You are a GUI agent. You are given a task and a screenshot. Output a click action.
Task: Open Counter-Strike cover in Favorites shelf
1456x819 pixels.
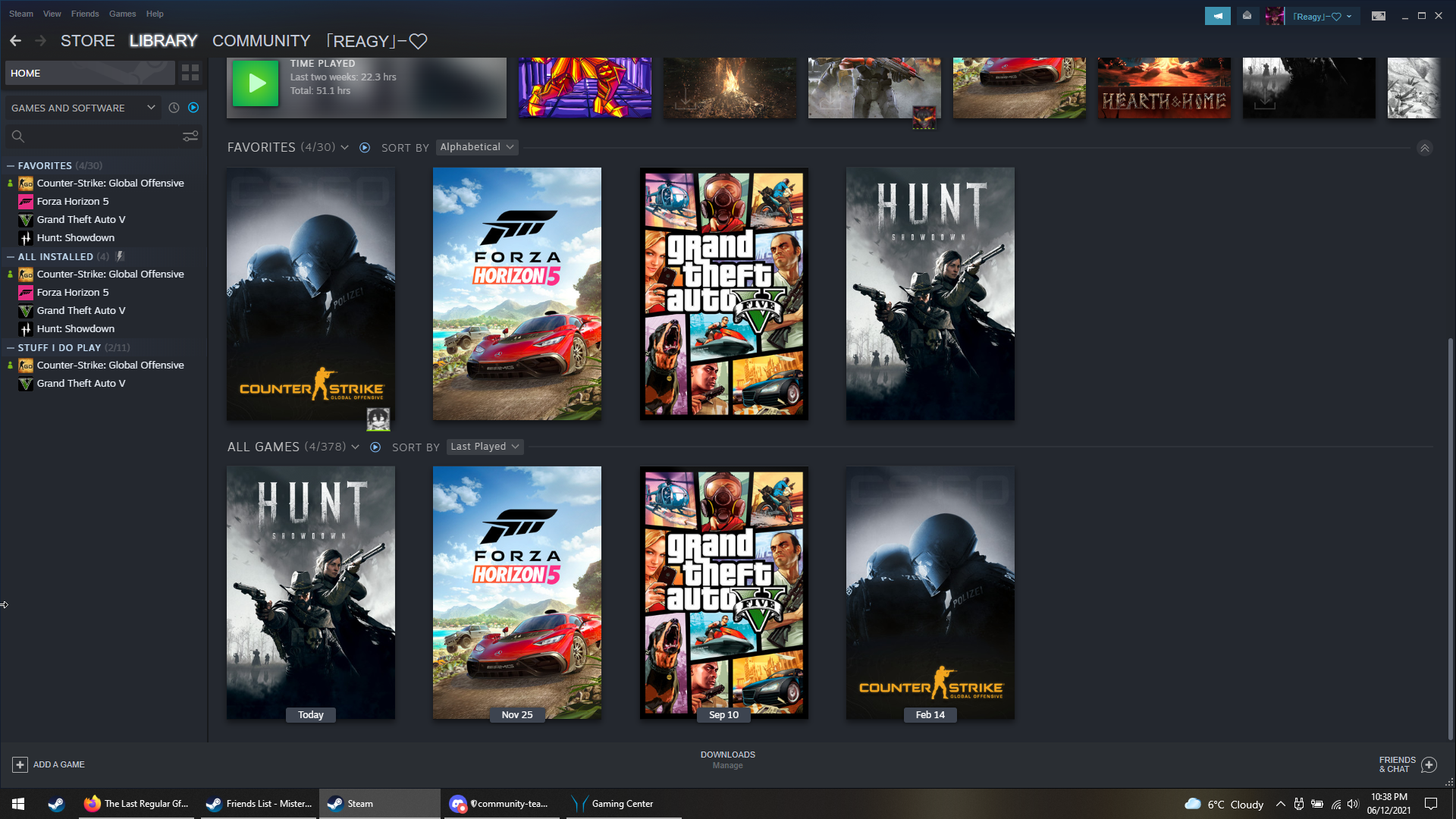tap(311, 293)
